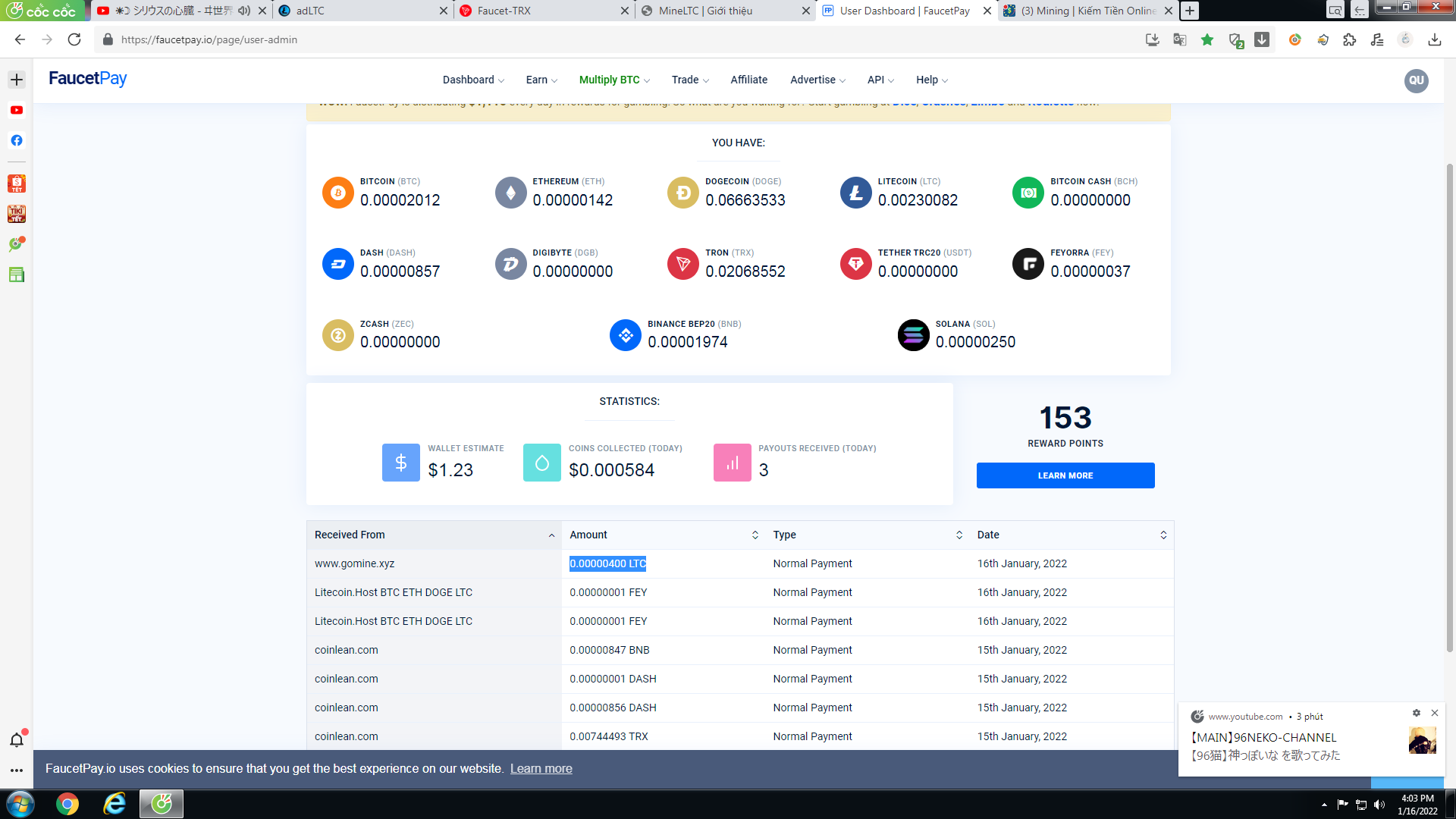Click the Binance BEP20 coin icon
1456x819 pixels.
[x=626, y=335]
